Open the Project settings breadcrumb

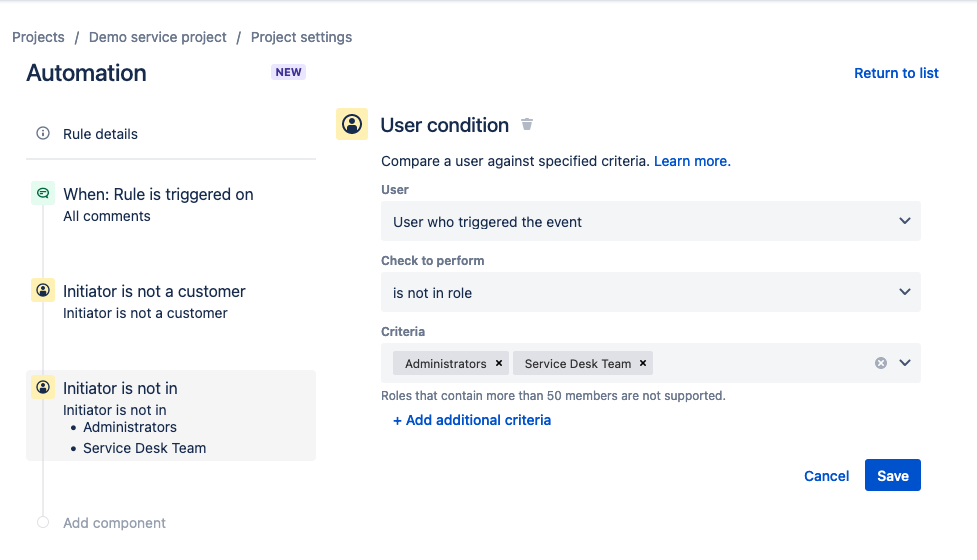[301, 37]
